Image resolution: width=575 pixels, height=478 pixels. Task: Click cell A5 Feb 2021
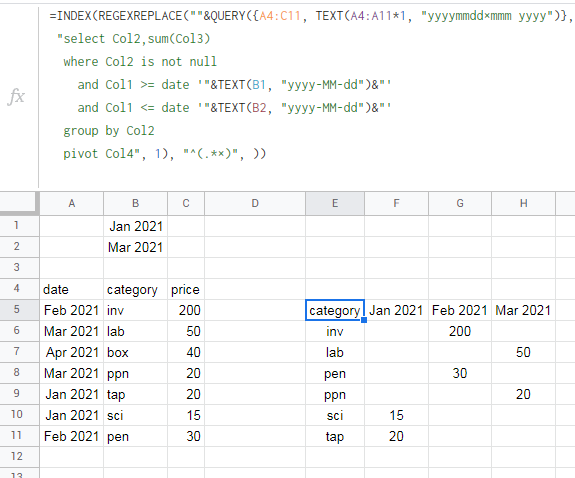pos(72,310)
